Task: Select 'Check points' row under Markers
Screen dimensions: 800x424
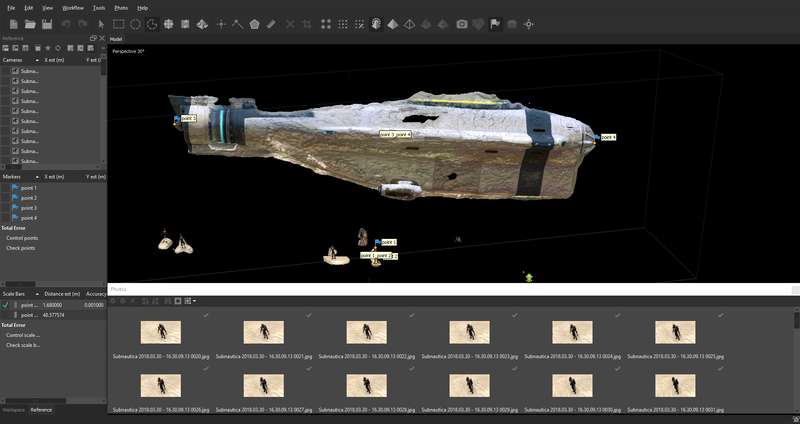Action: (20, 248)
